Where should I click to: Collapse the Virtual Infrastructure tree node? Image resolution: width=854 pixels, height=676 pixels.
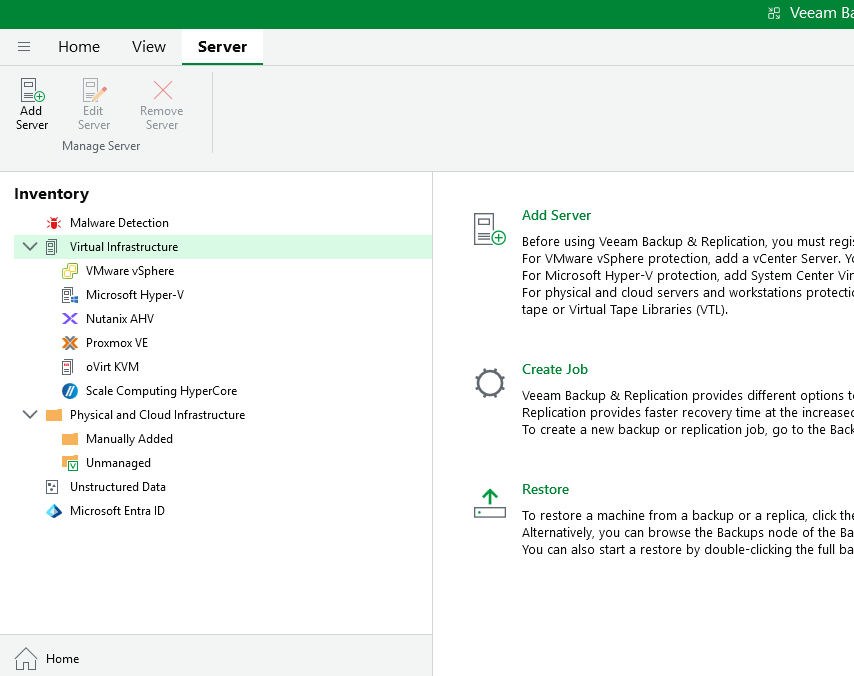(30, 247)
